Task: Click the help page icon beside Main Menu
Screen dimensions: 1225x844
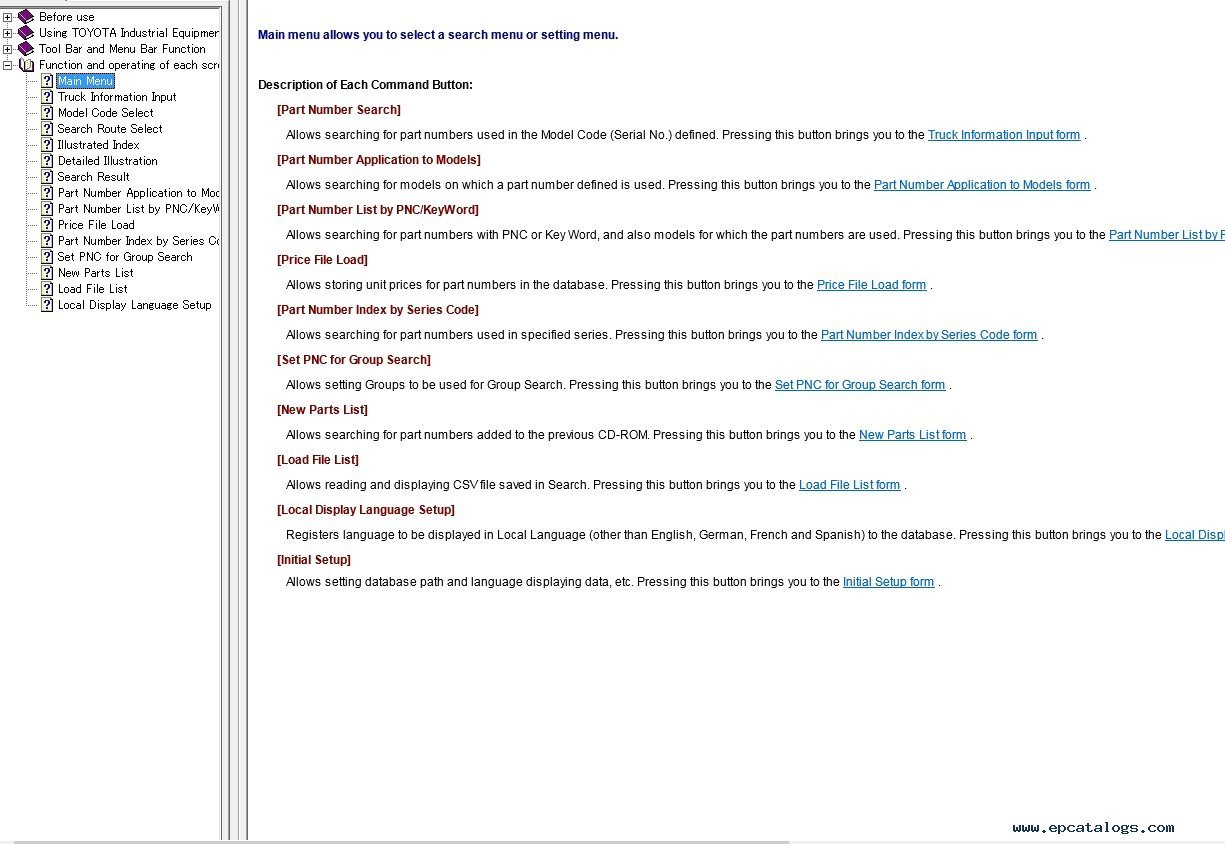Action: pos(47,81)
